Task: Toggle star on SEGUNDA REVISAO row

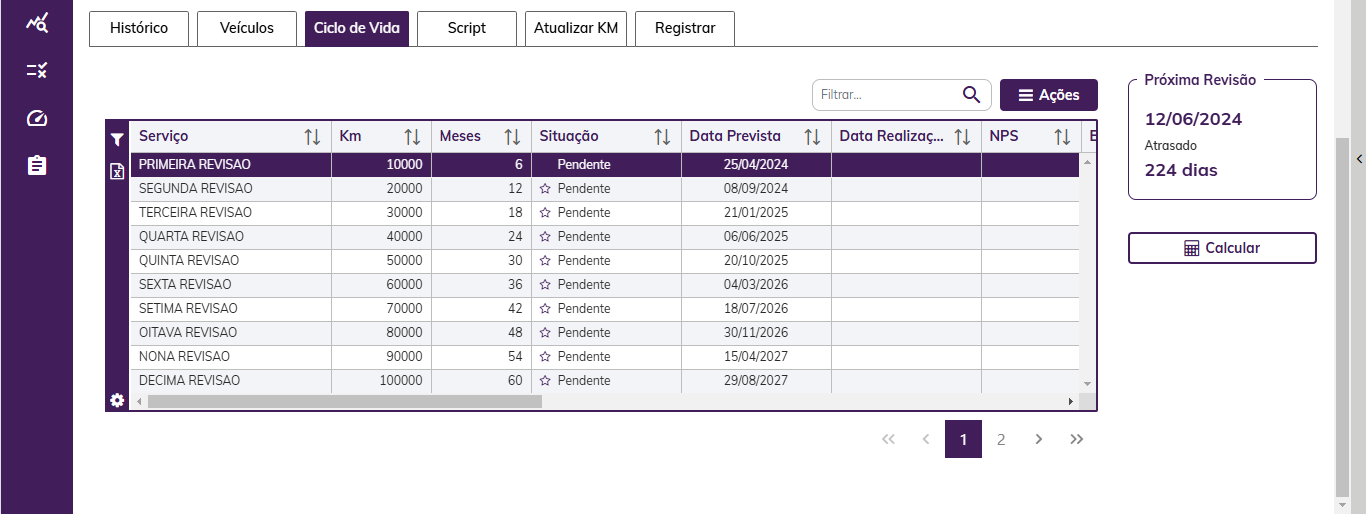Action: point(545,189)
